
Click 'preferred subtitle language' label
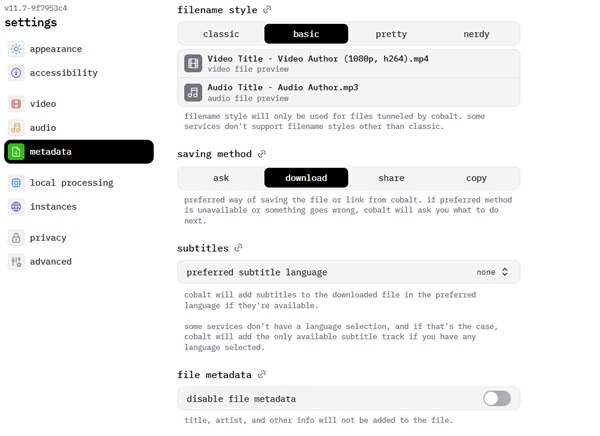tap(257, 272)
